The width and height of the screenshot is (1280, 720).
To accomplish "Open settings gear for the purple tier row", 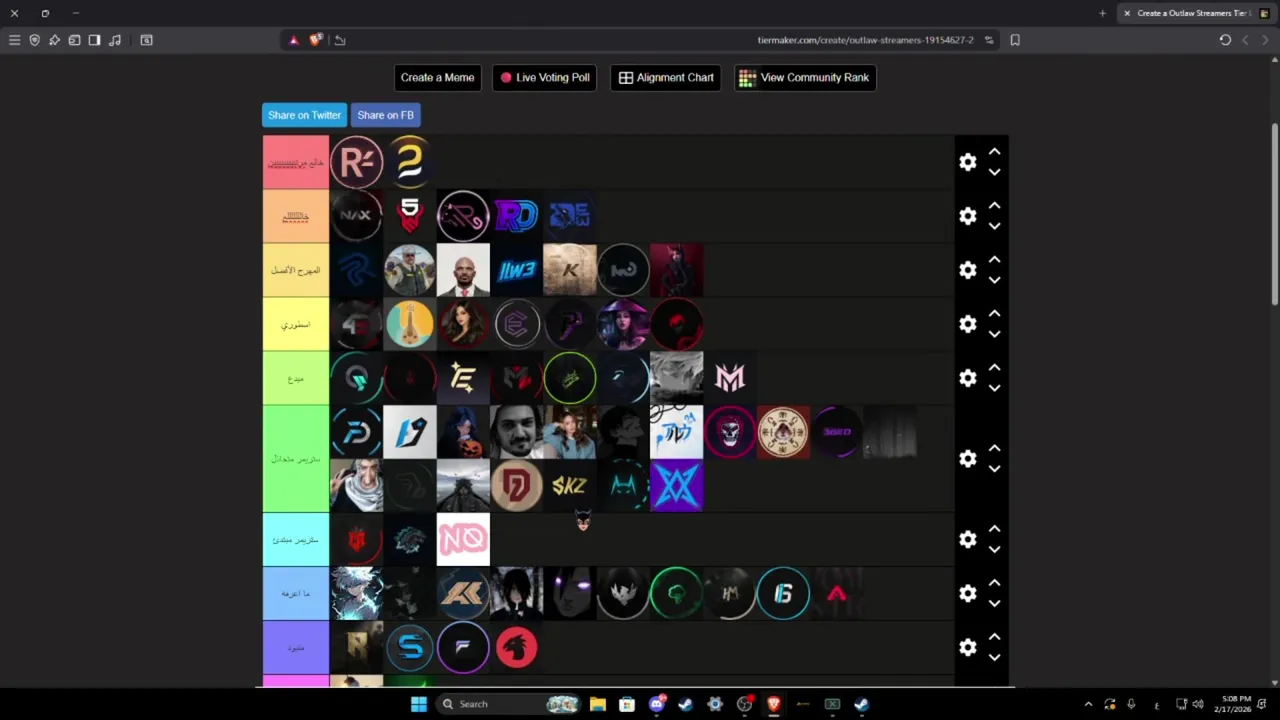I will click(x=967, y=647).
